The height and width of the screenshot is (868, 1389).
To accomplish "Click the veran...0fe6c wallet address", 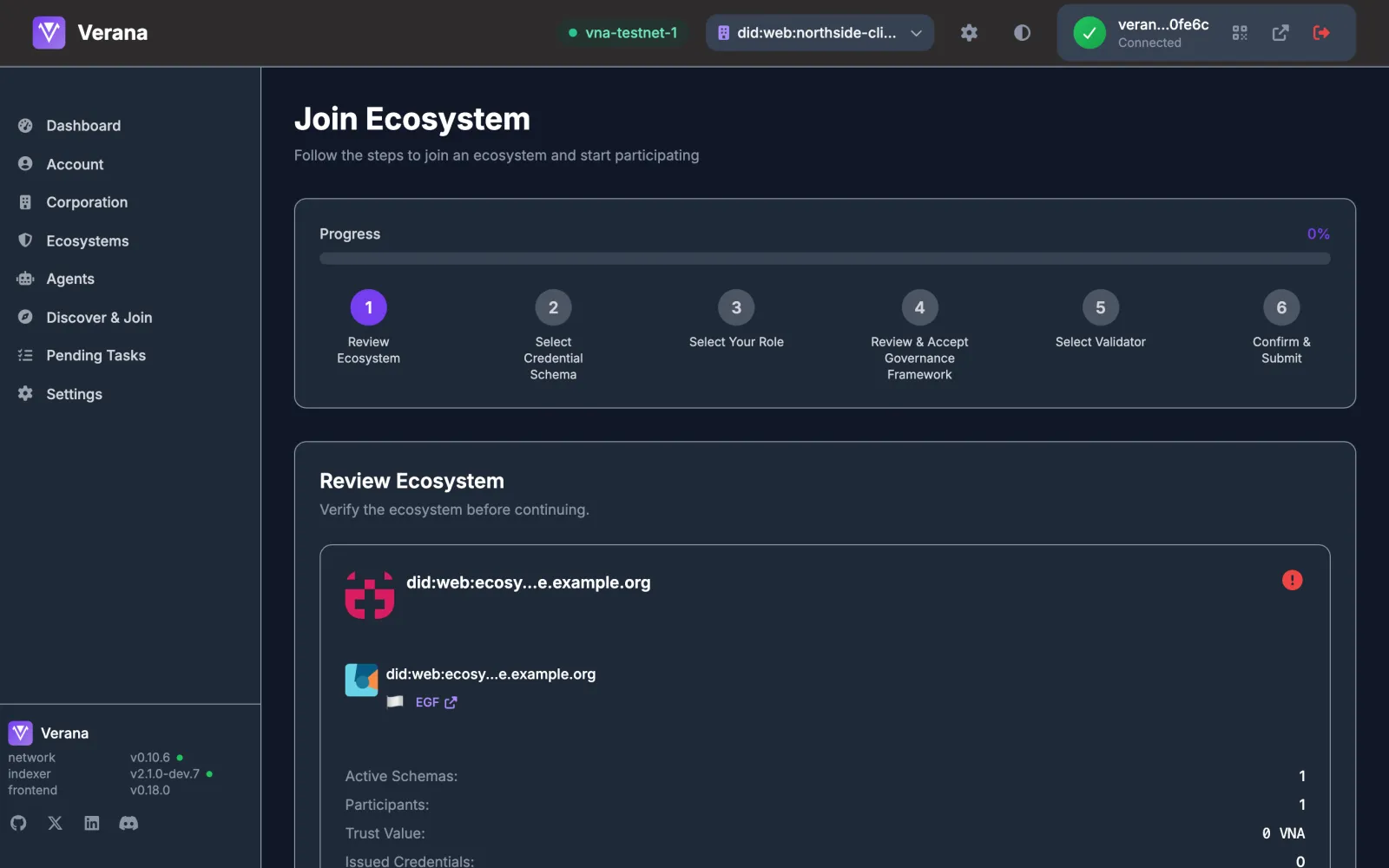I will pos(1163,24).
